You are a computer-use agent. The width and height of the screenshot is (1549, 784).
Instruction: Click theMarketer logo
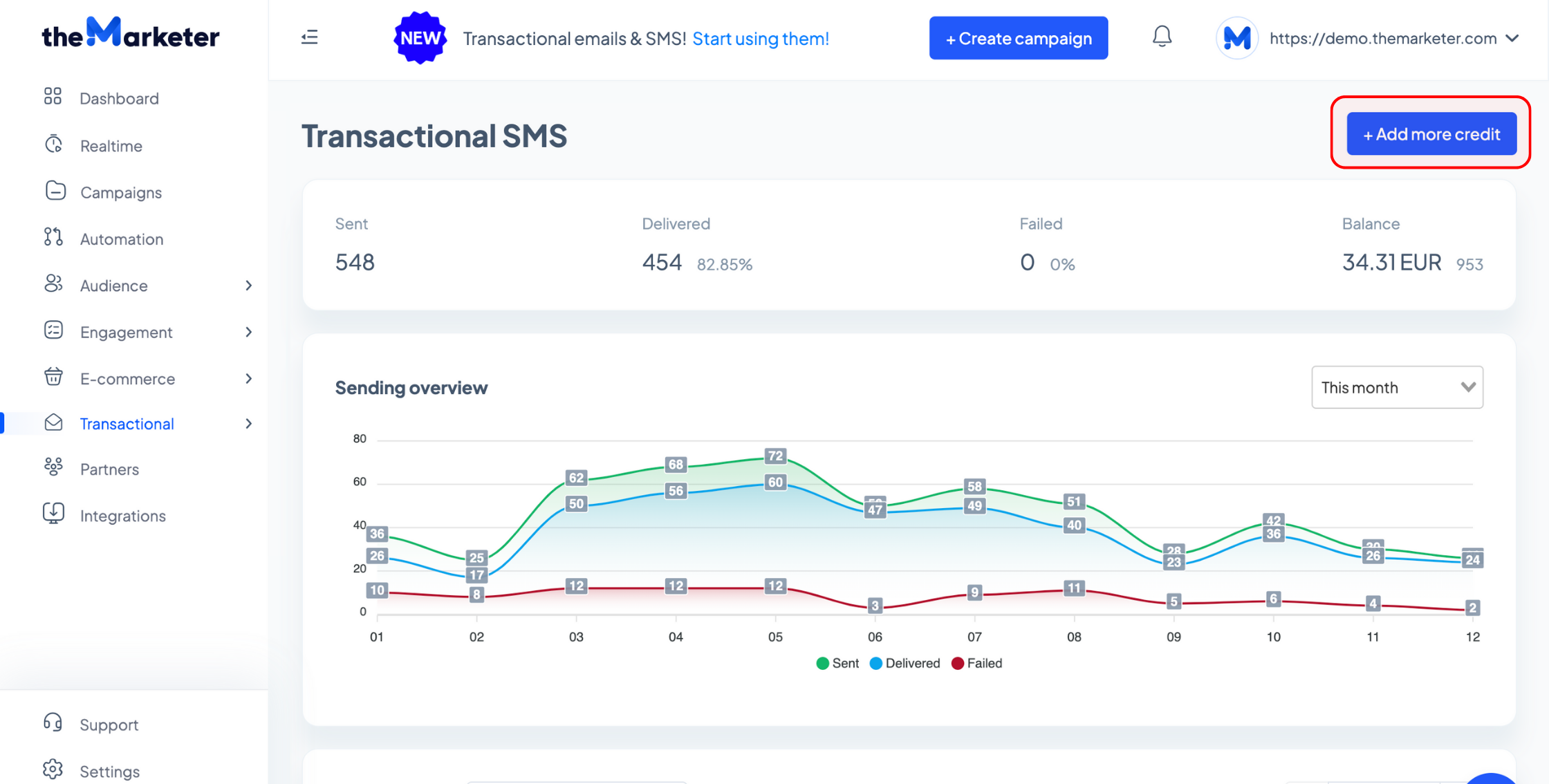pyautogui.click(x=131, y=33)
